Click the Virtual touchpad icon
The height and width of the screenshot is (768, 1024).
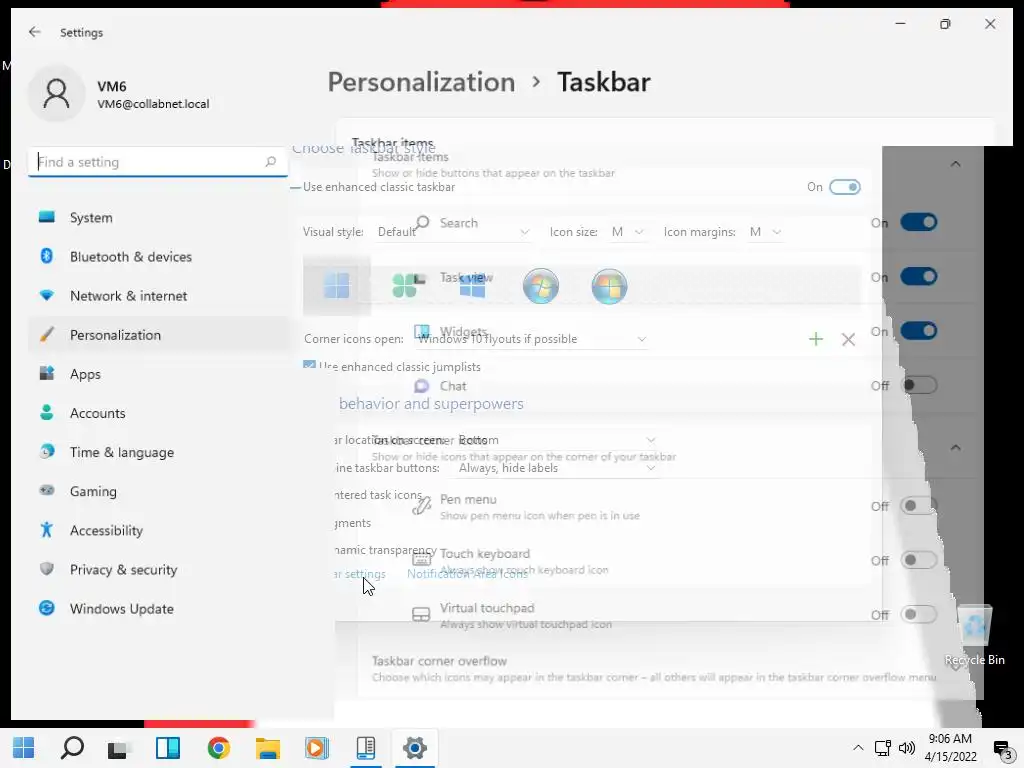(421, 615)
